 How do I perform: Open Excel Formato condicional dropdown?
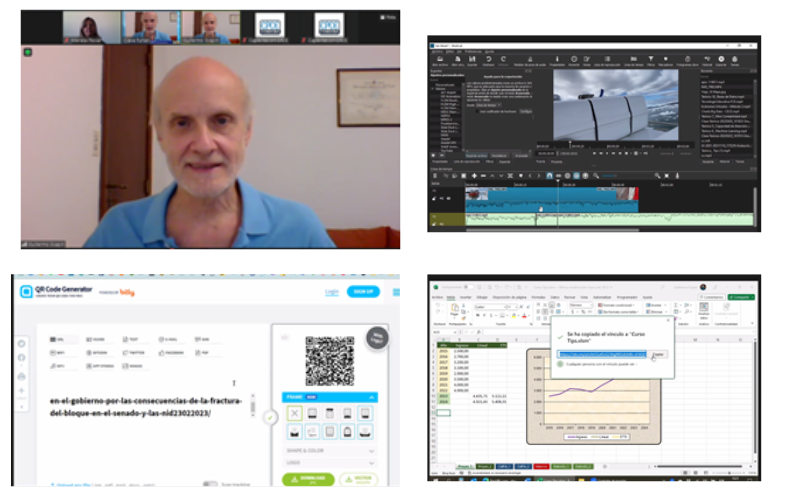(x=616, y=305)
